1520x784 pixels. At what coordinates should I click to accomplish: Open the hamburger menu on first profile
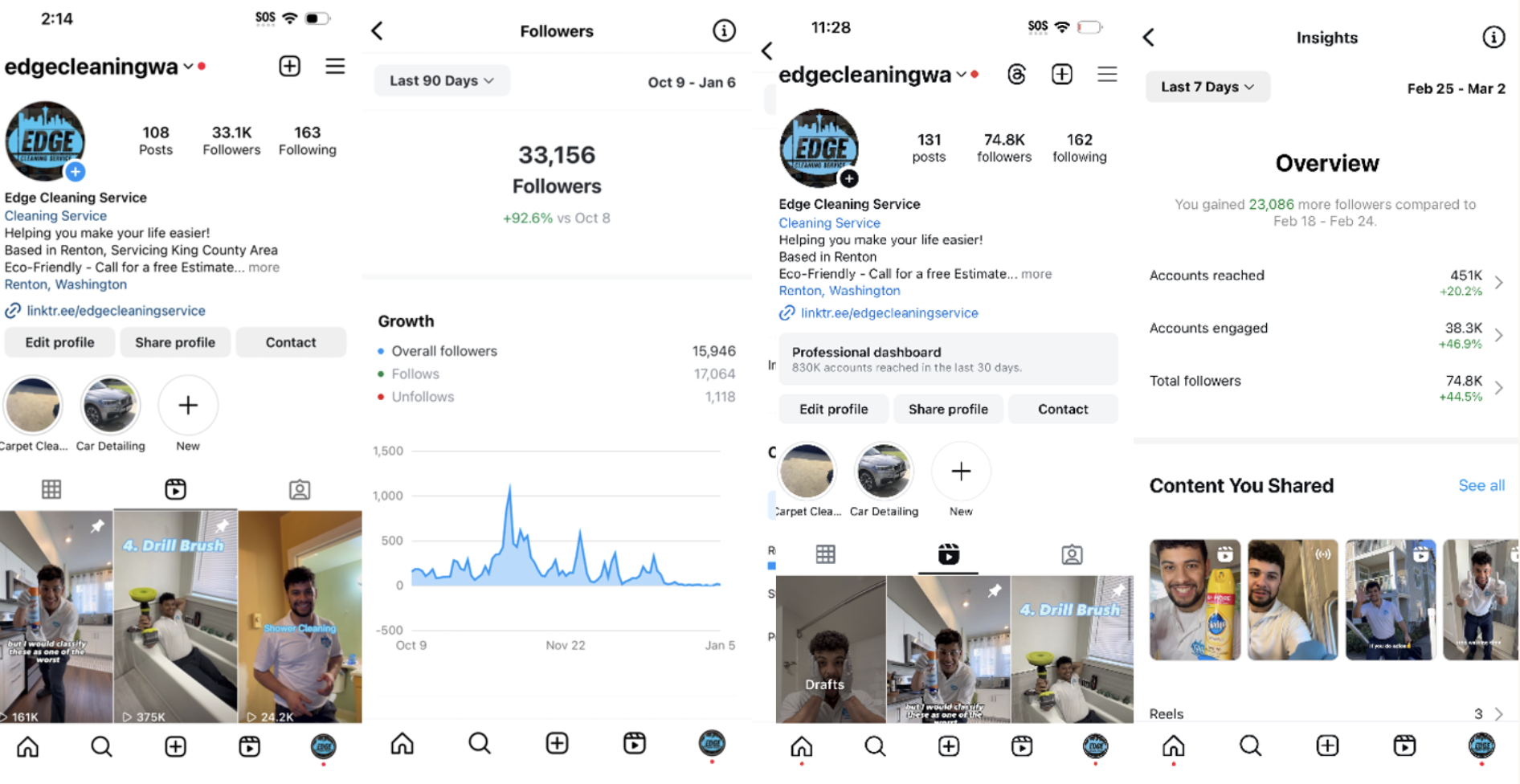pyautogui.click(x=335, y=66)
